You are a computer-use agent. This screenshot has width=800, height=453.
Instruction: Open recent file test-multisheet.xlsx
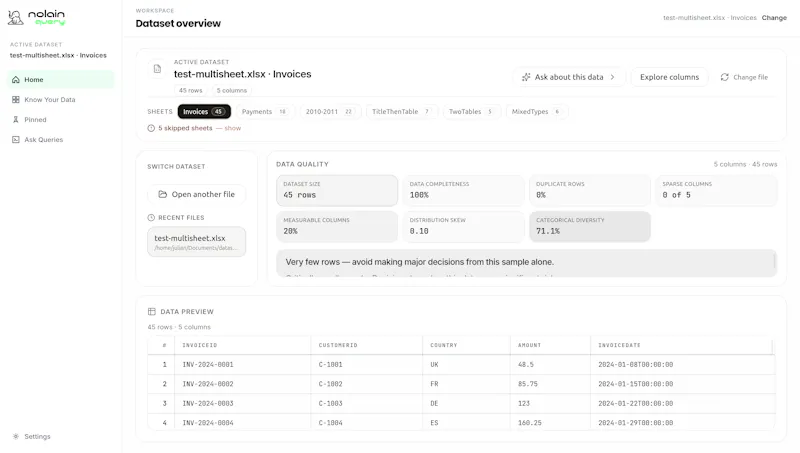point(196,242)
